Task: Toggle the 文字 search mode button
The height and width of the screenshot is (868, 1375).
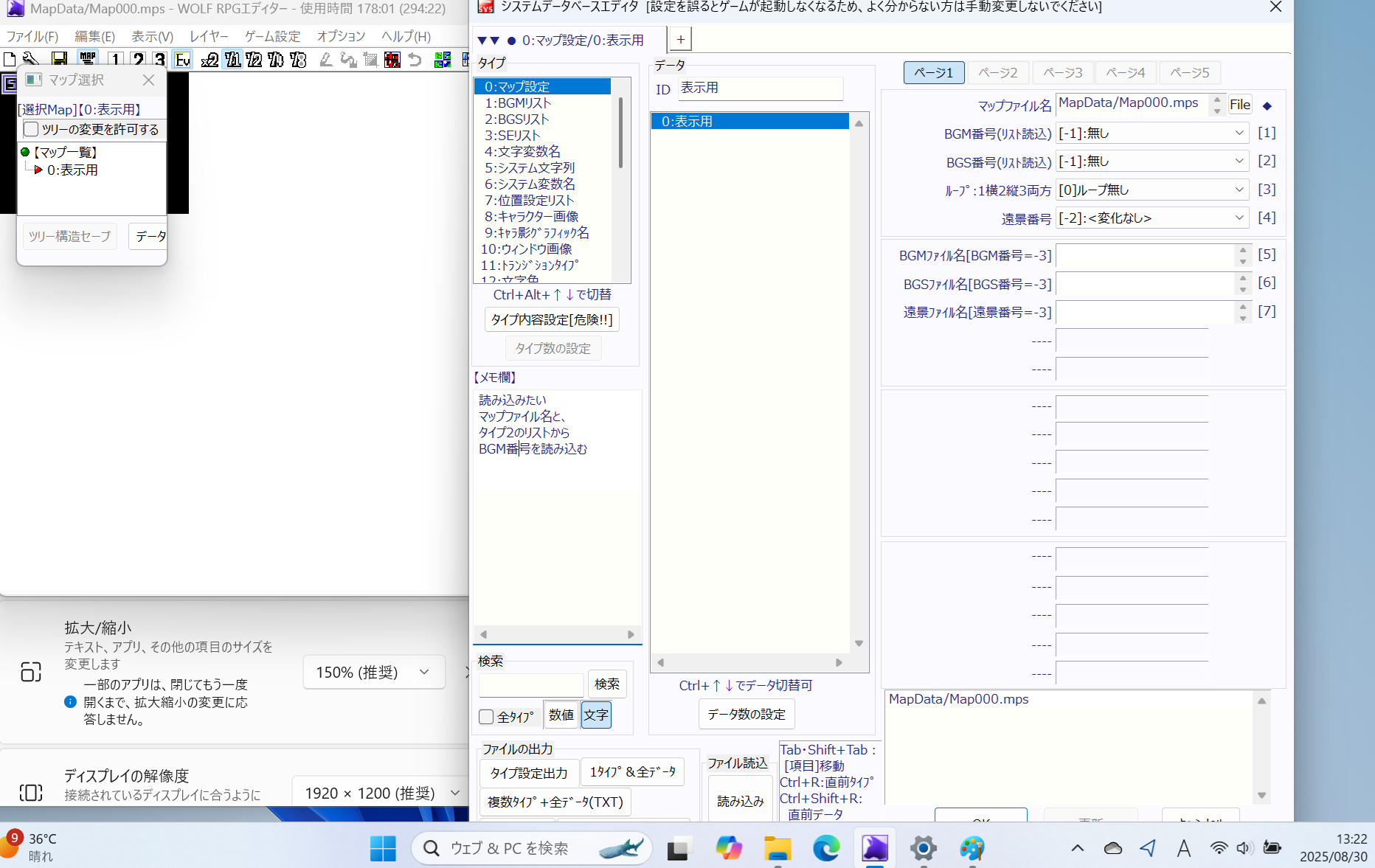Action: click(x=596, y=715)
